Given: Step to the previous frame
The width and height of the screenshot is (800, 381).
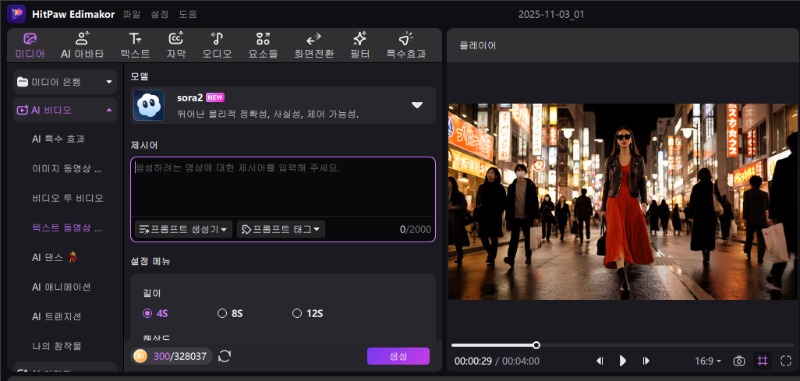Looking at the screenshot, I should click(x=600, y=361).
